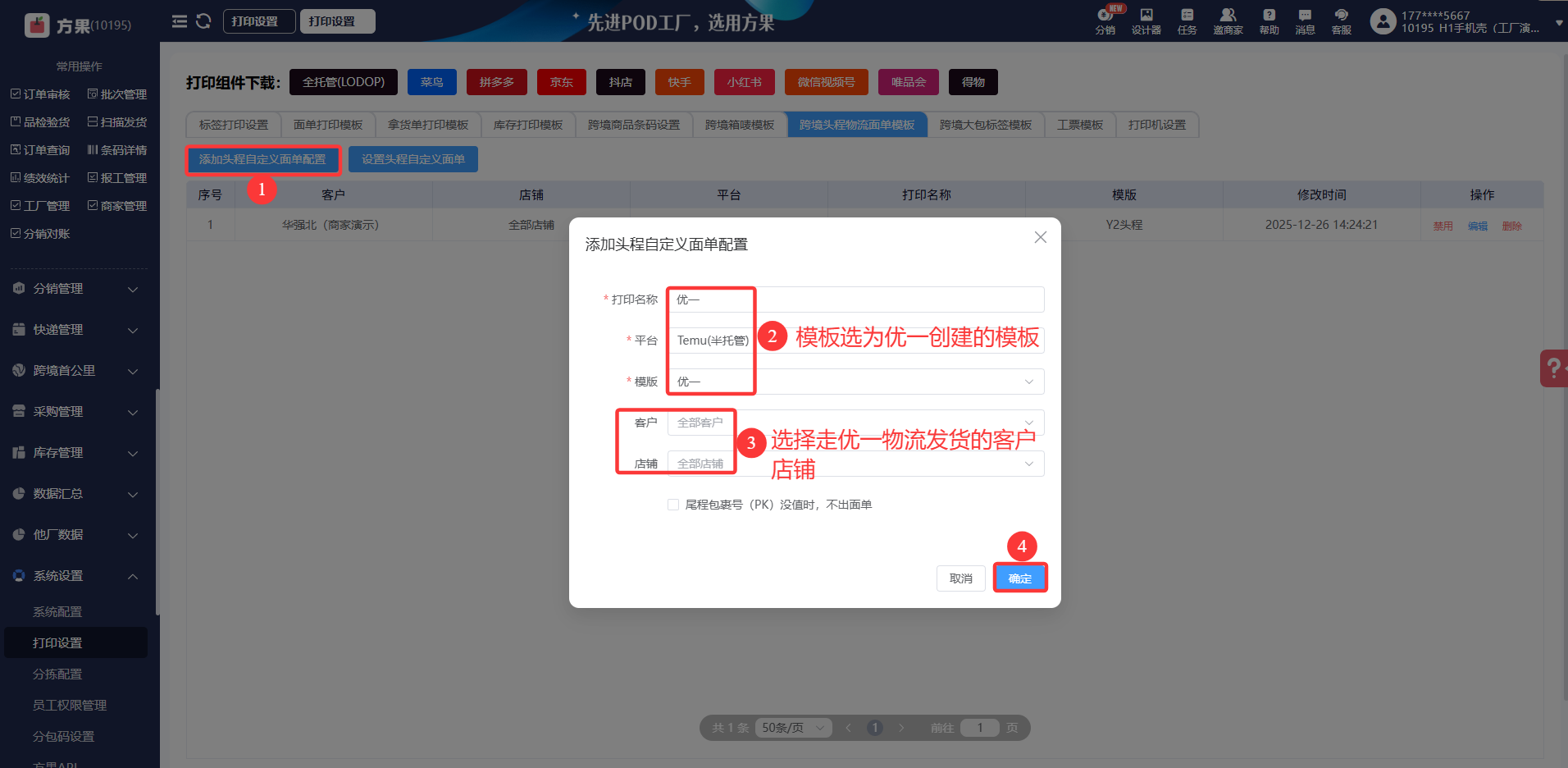Open 任务 icon in top bar
The width and height of the screenshot is (1568, 768).
point(1187,21)
